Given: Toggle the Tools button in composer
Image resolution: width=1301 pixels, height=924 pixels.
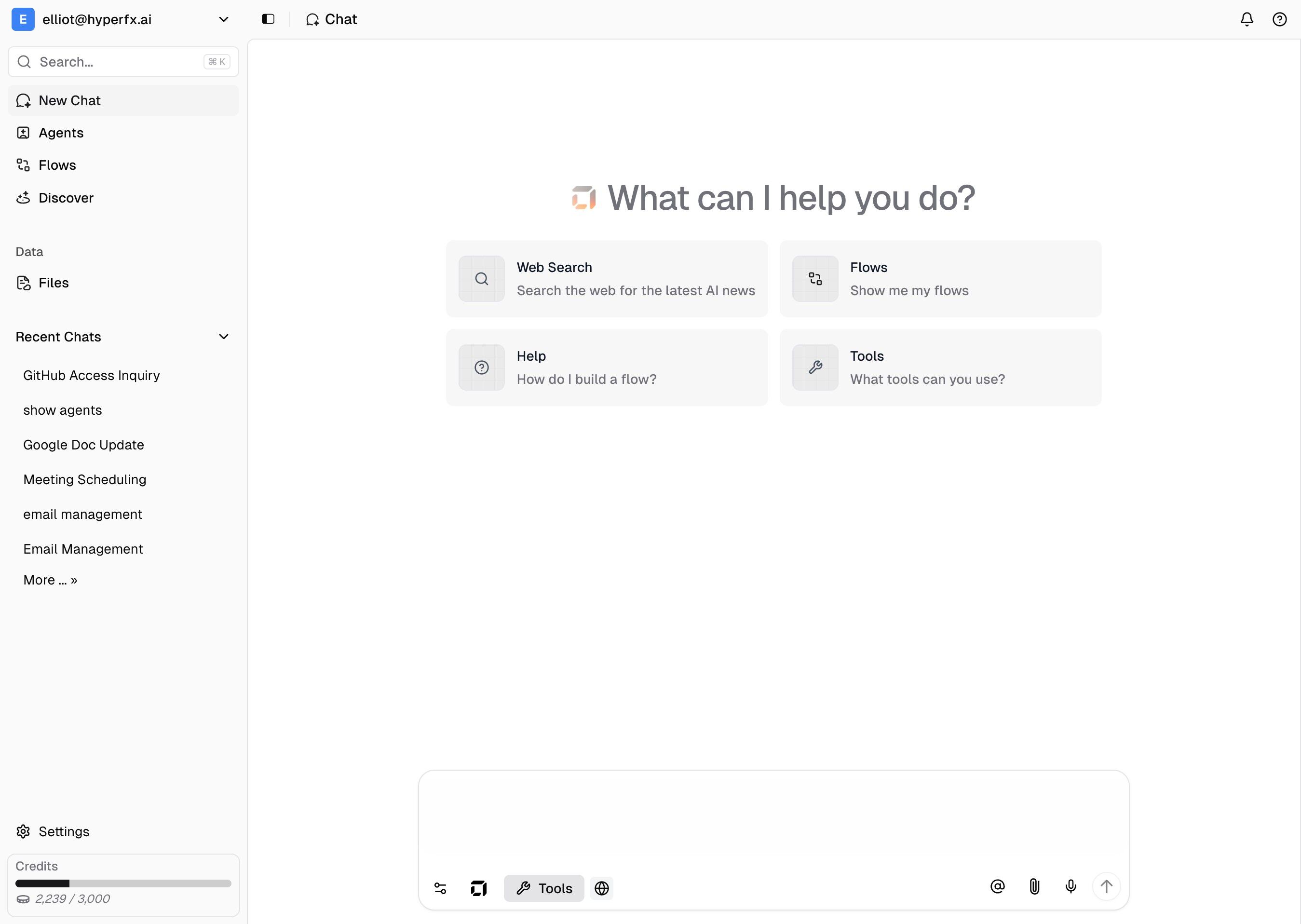Looking at the screenshot, I should tap(544, 888).
